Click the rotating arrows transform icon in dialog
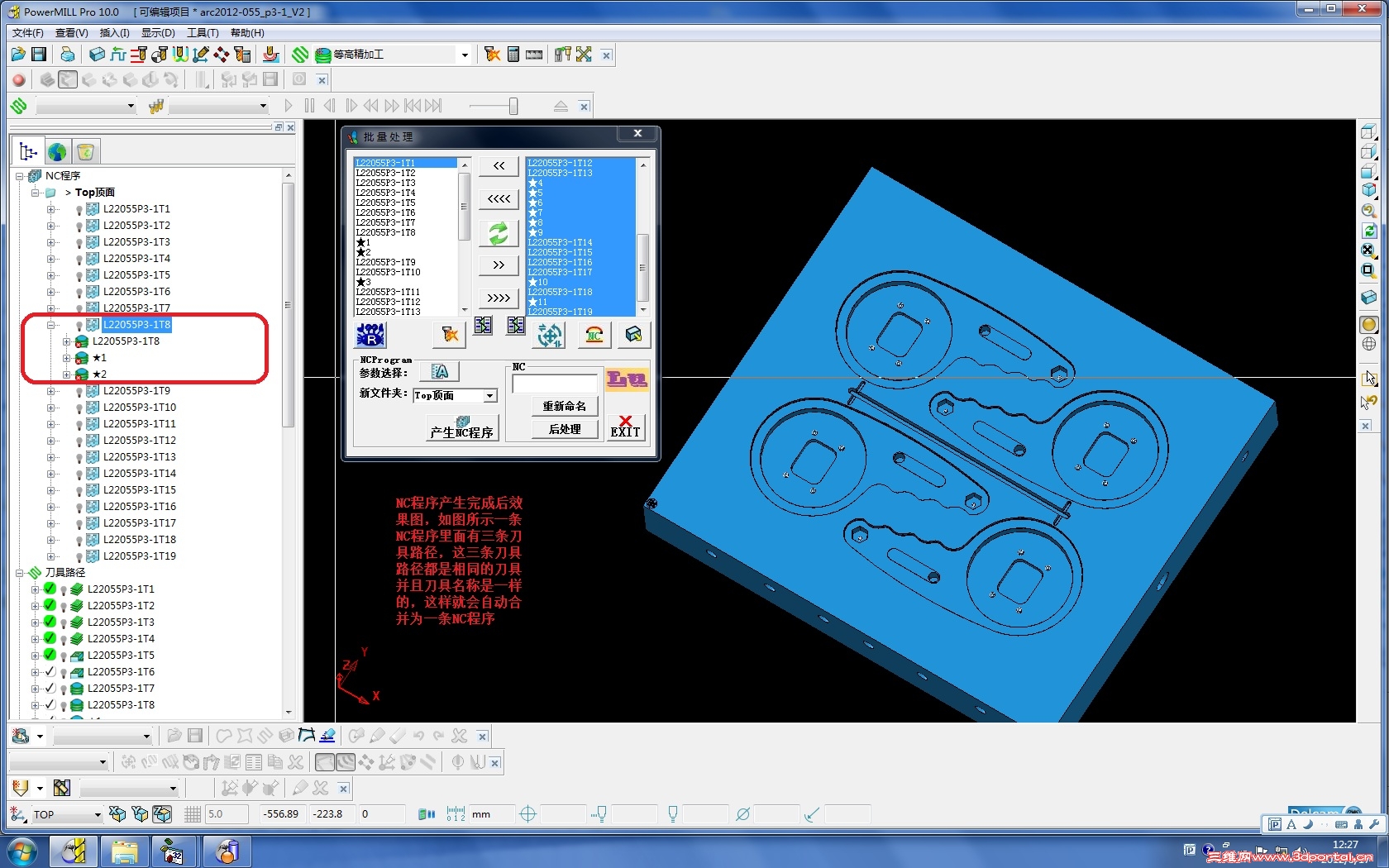Image resolution: width=1389 pixels, height=868 pixels. pyautogui.click(x=550, y=335)
